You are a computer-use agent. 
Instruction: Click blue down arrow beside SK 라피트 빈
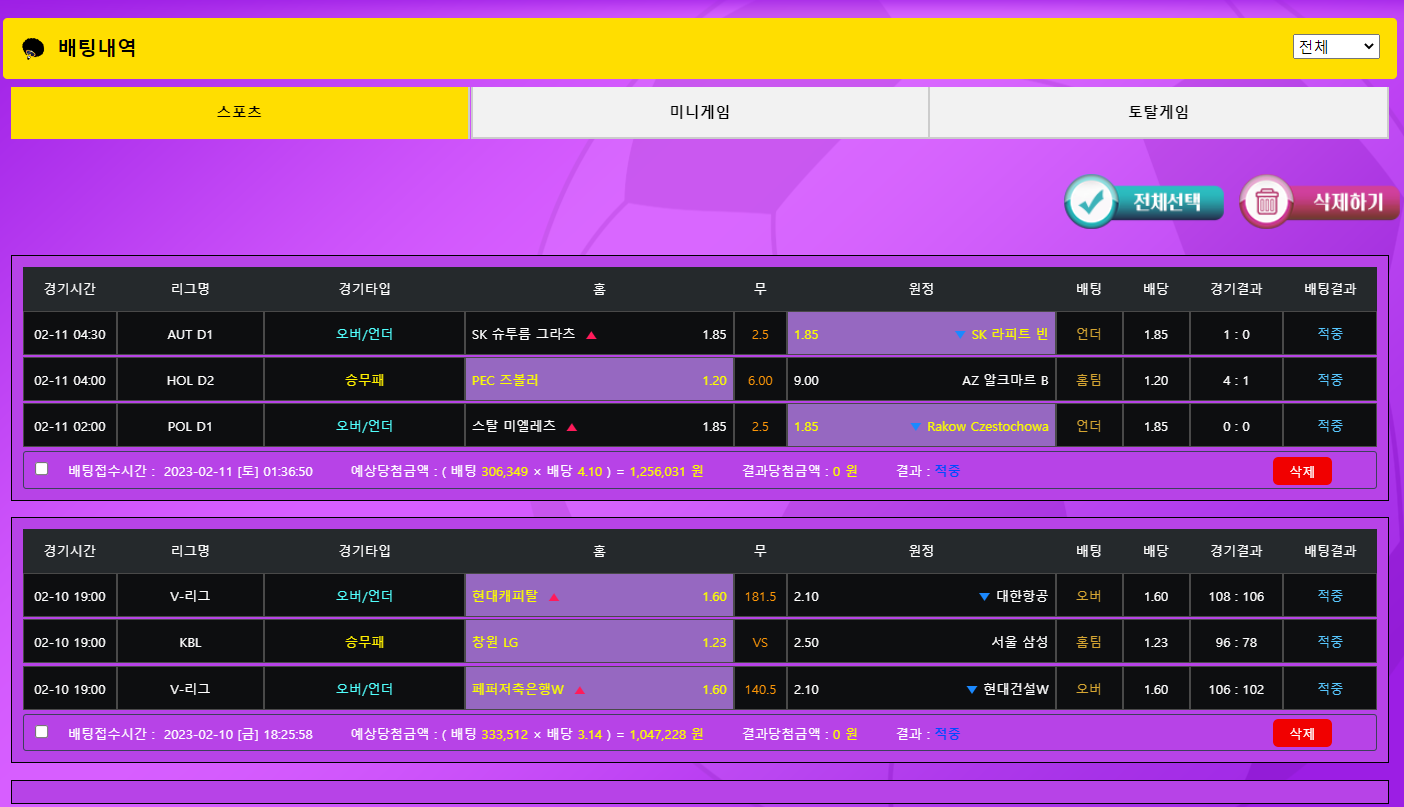[x=960, y=335]
